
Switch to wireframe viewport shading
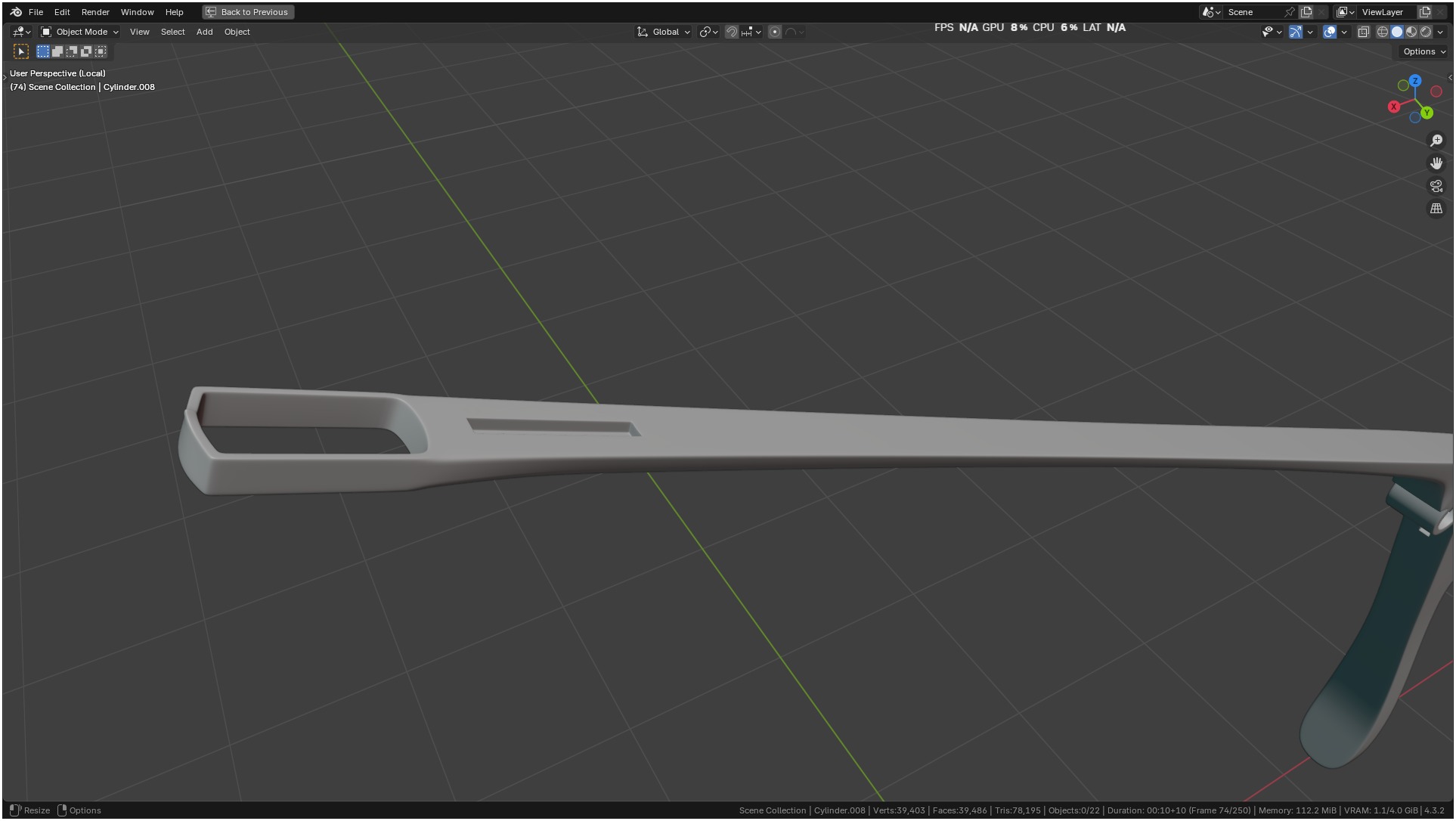1383,32
